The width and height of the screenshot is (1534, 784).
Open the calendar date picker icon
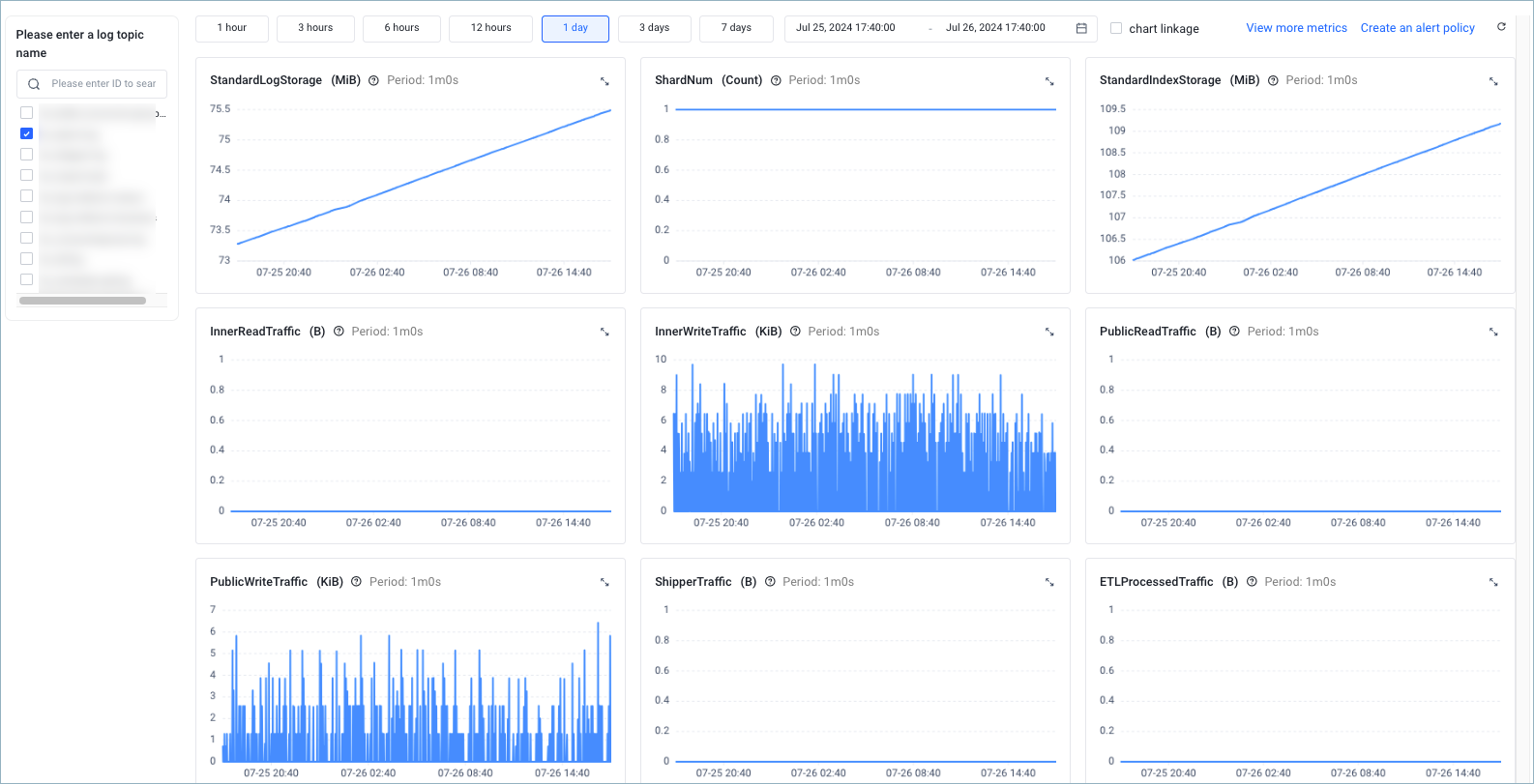[x=1081, y=28]
